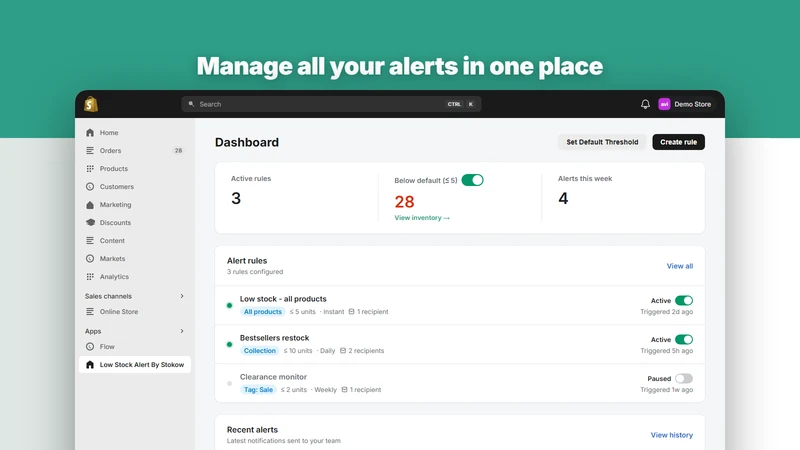The image size is (800, 450).
Task: Click the Marketing sidebar icon
Action: click(90, 205)
